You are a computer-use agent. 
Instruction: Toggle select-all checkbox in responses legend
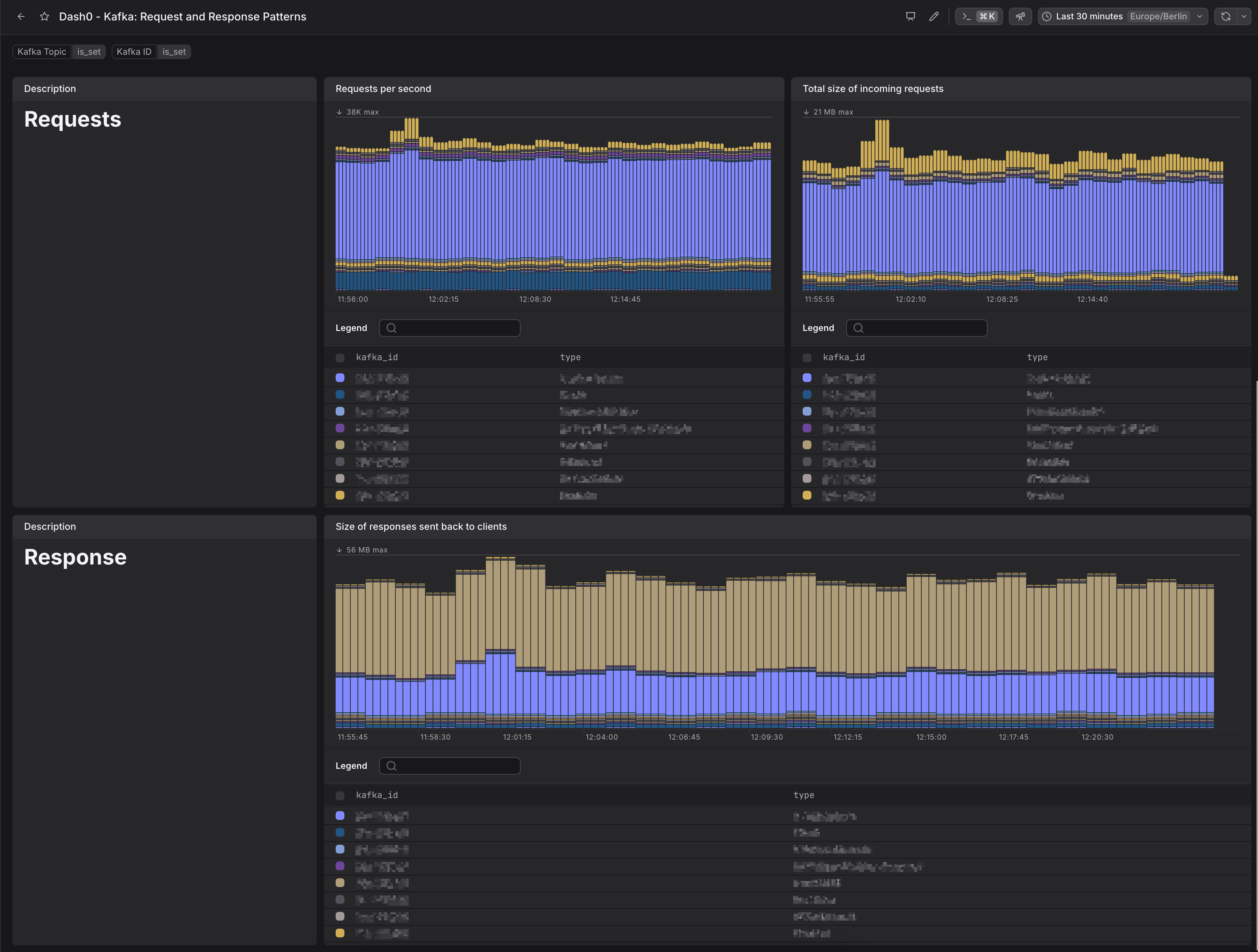coord(340,795)
